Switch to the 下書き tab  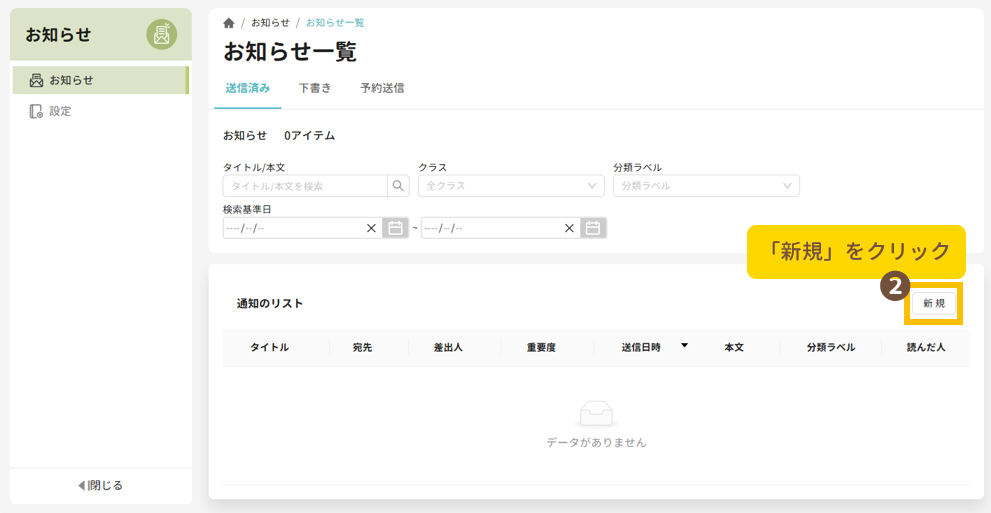tap(315, 88)
